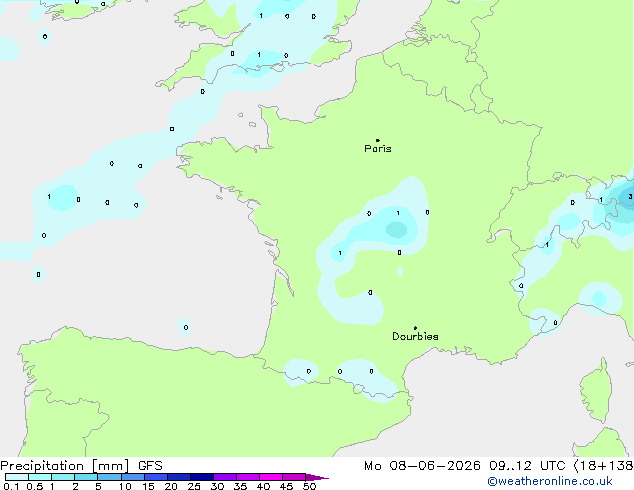Click the '09..12 UTC' time text
The image size is (634, 490).
click(527, 466)
